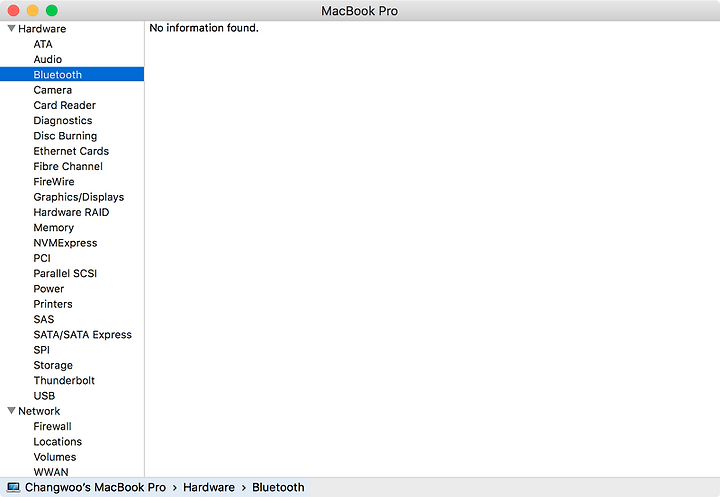The height and width of the screenshot is (497, 720).
Task: Click the 'No information found.' text
Action: 204,28
